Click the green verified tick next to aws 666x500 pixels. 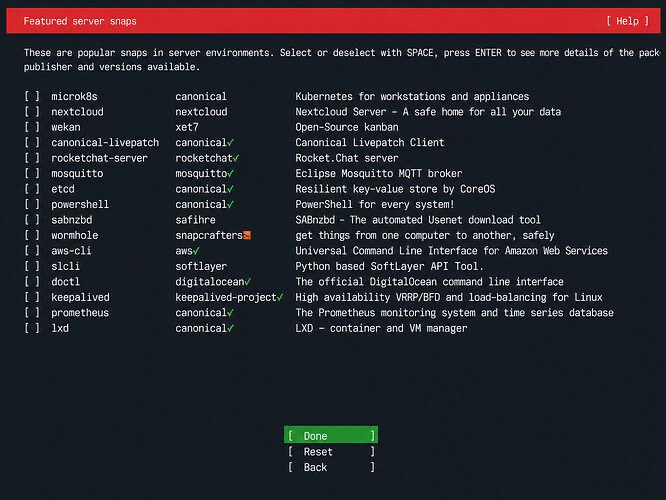(196, 251)
